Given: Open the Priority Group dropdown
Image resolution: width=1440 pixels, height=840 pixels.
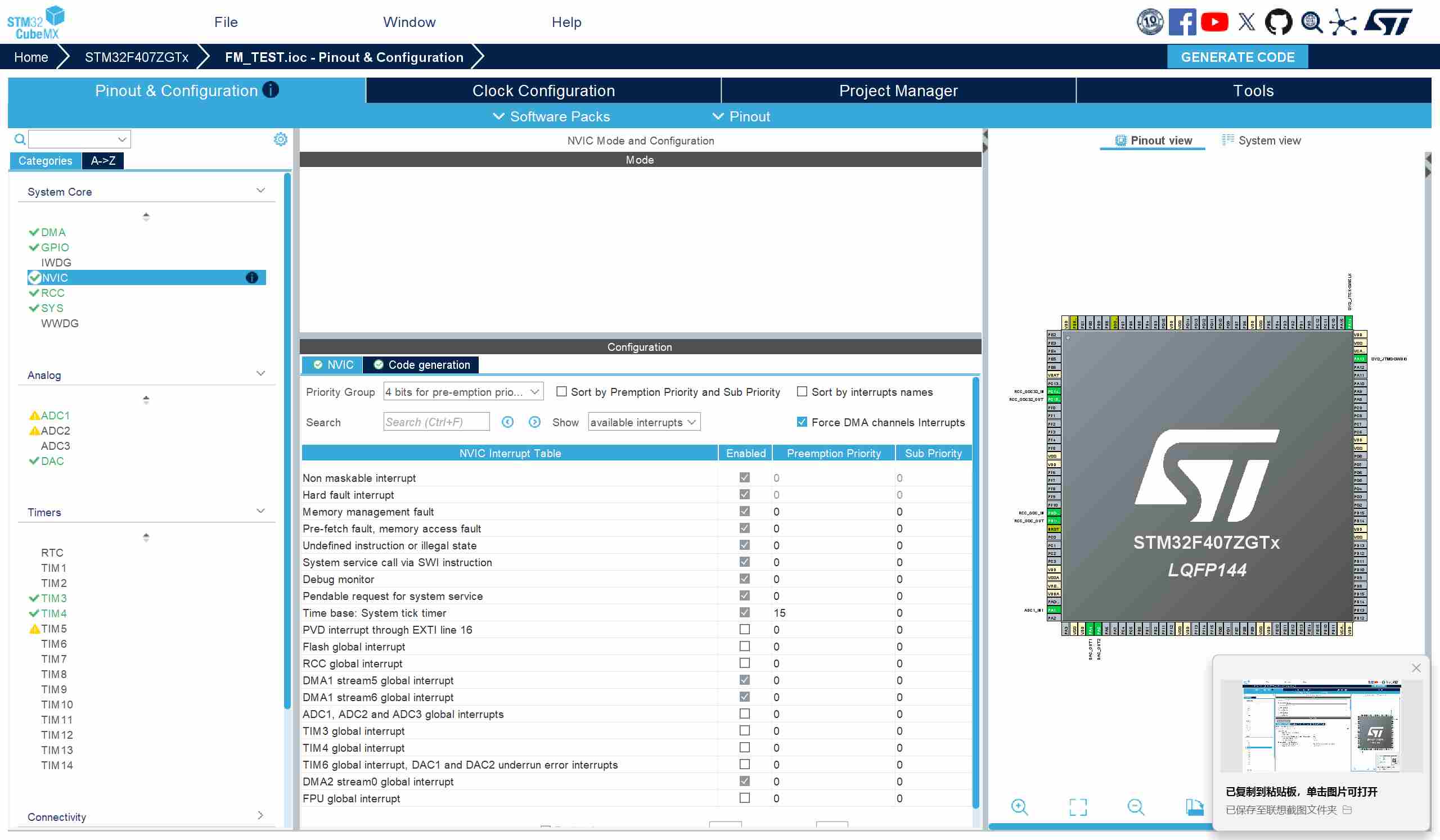Looking at the screenshot, I should pyautogui.click(x=463, y=392).
